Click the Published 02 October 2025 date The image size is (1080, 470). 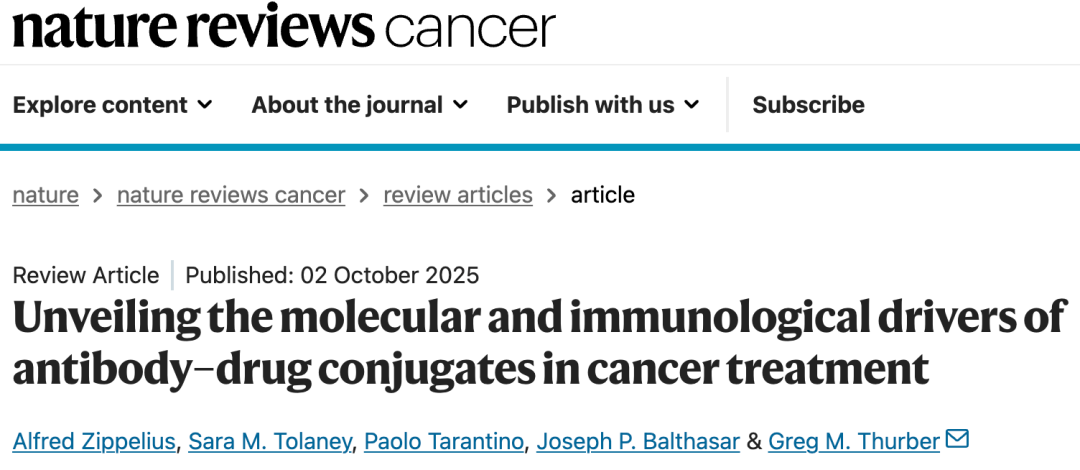point(332,275)
